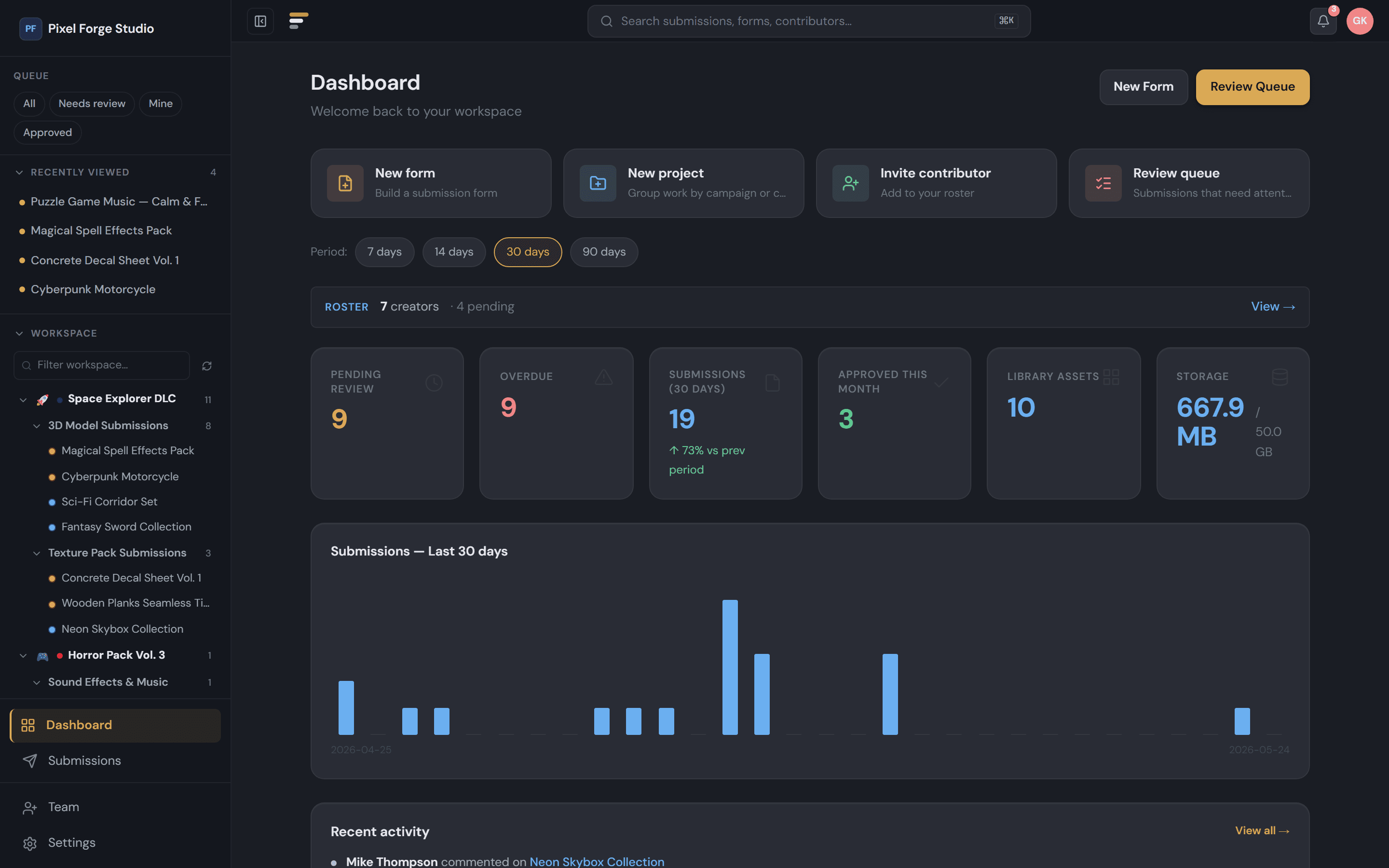
Task: Open Invite contributor quick action card
Action: click(936, 183)
